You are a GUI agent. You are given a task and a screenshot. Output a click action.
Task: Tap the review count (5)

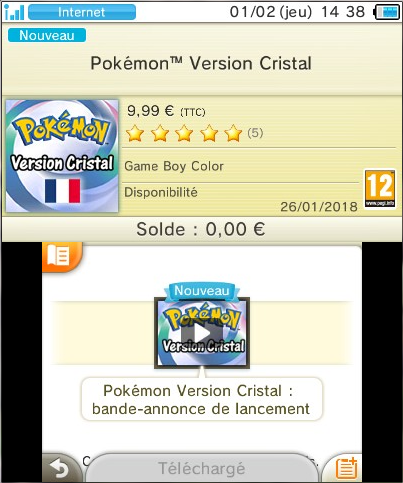click(255, 133)
